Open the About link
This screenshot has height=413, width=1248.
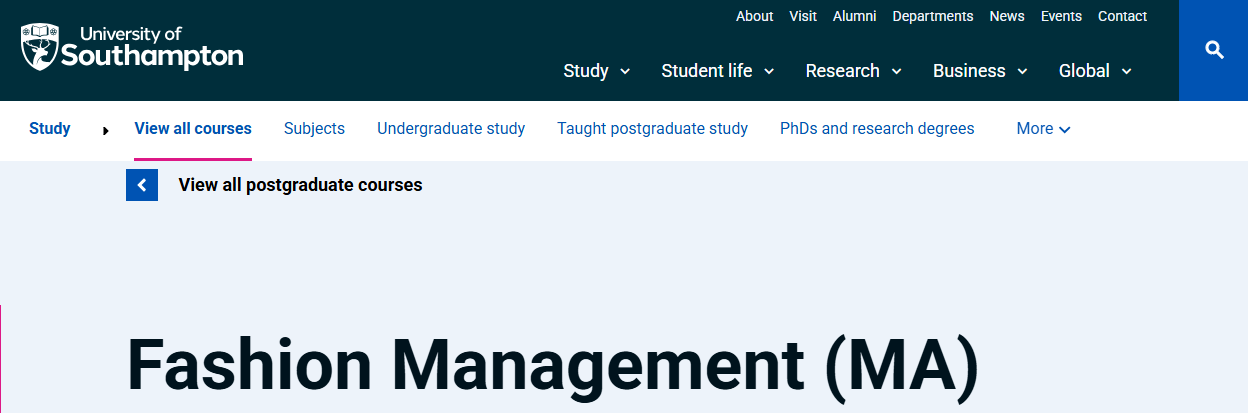pos(754,16)
